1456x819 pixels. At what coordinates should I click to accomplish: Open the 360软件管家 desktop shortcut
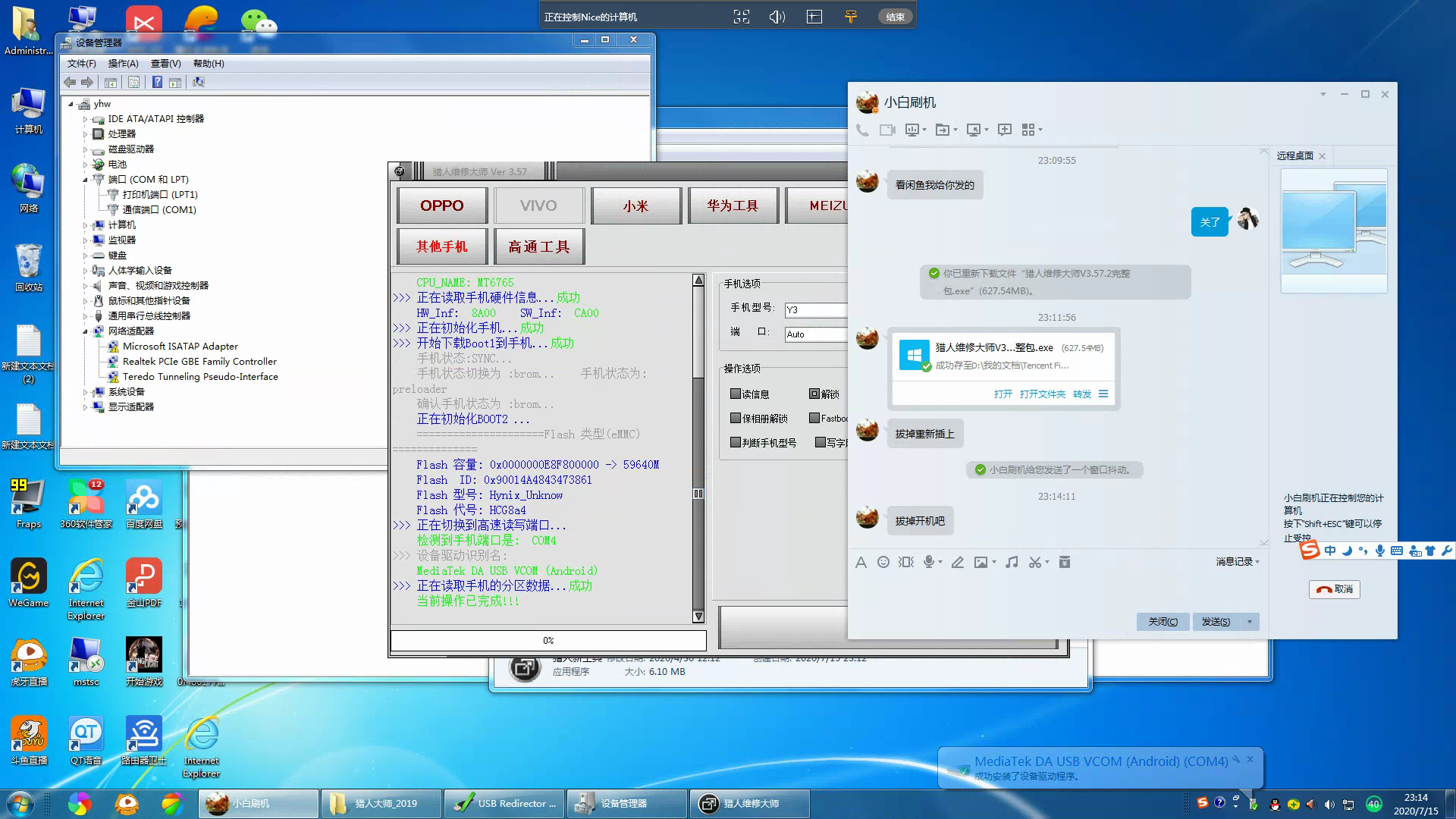[86, 504]
